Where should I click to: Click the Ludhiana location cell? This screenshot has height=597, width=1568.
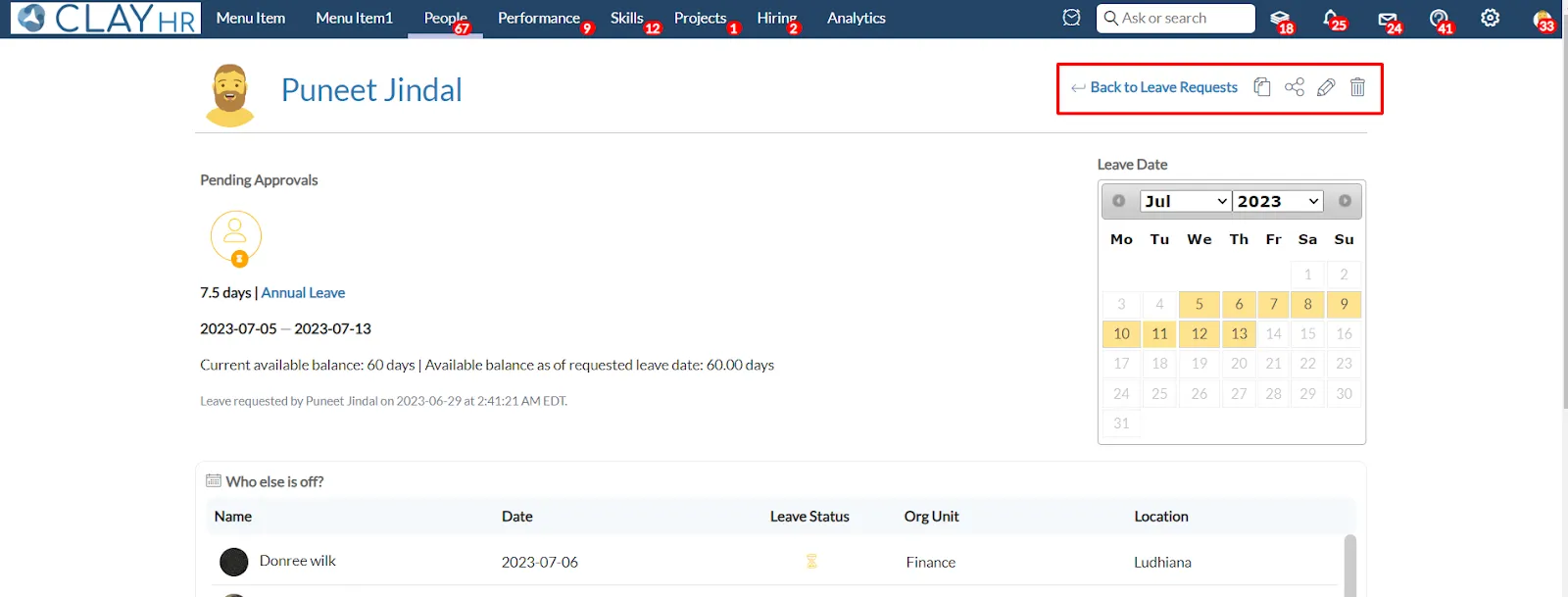1162,562
